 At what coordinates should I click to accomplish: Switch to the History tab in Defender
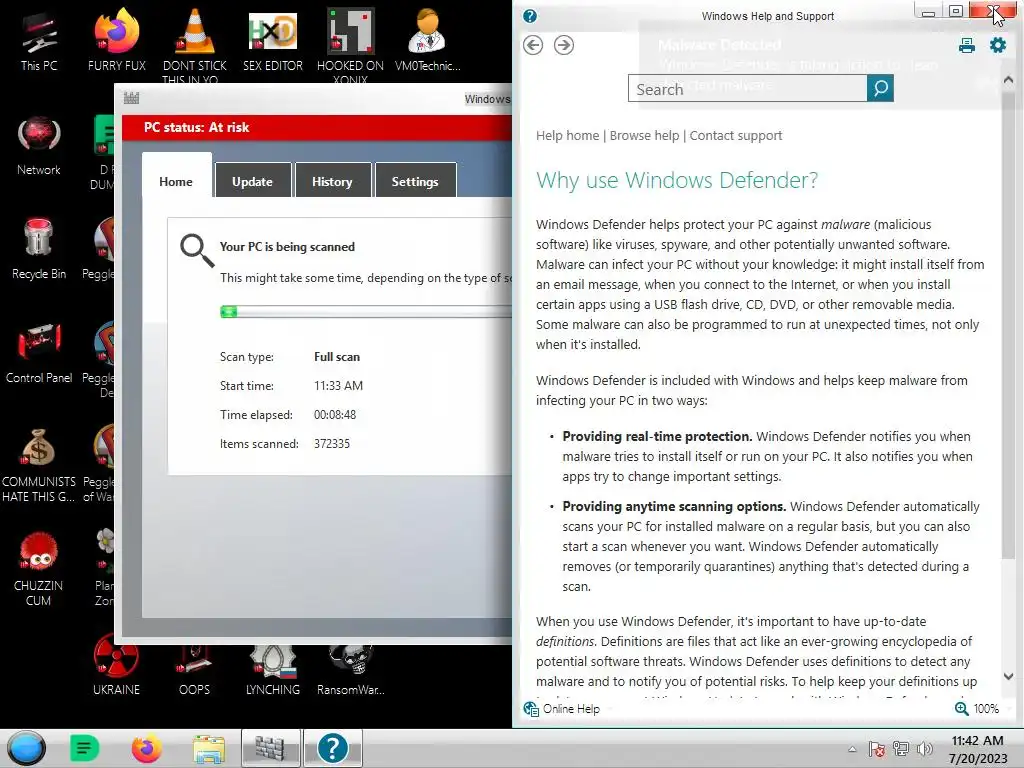(x=332, y=180)
